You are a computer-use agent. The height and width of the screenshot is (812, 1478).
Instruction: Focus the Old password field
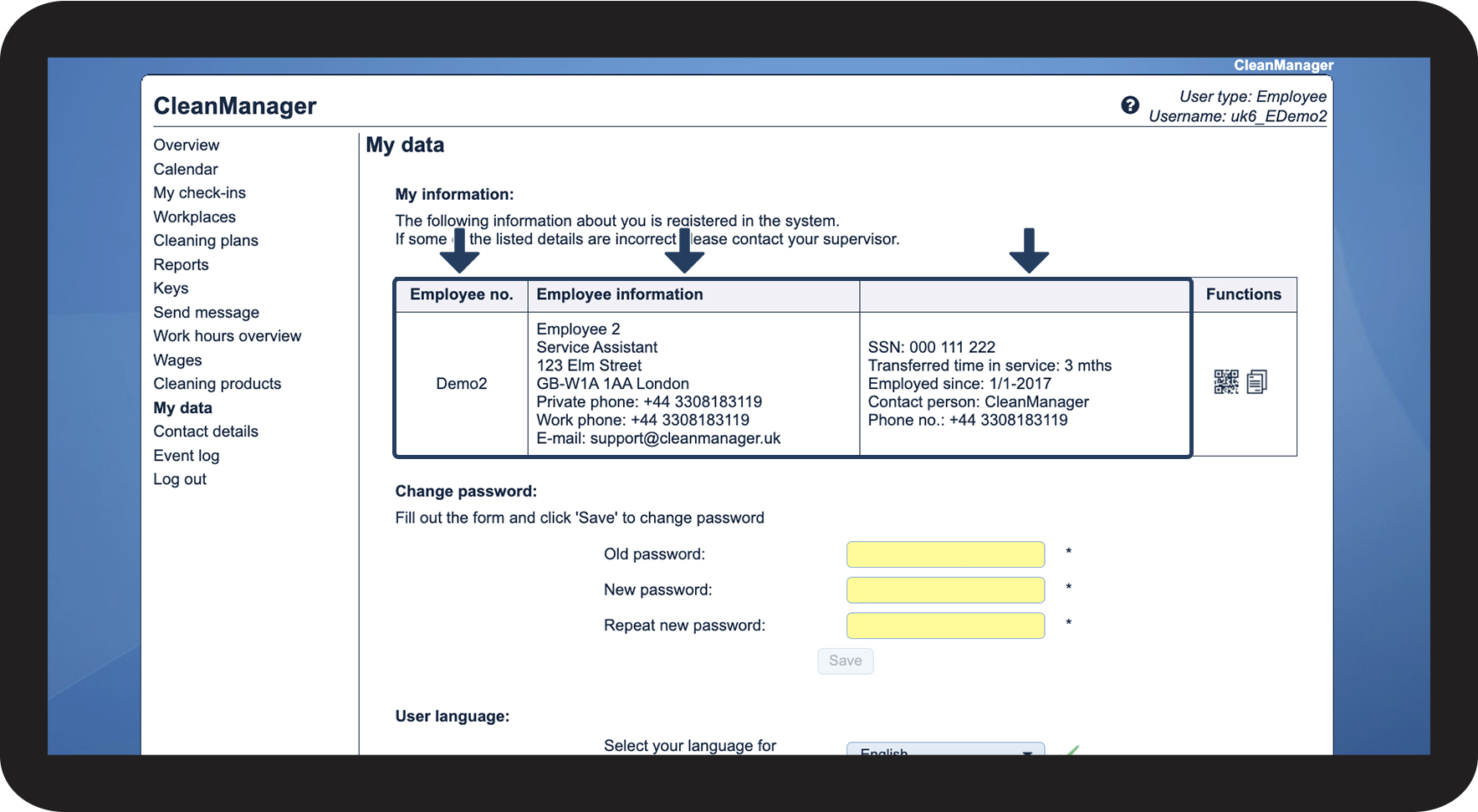945,554
